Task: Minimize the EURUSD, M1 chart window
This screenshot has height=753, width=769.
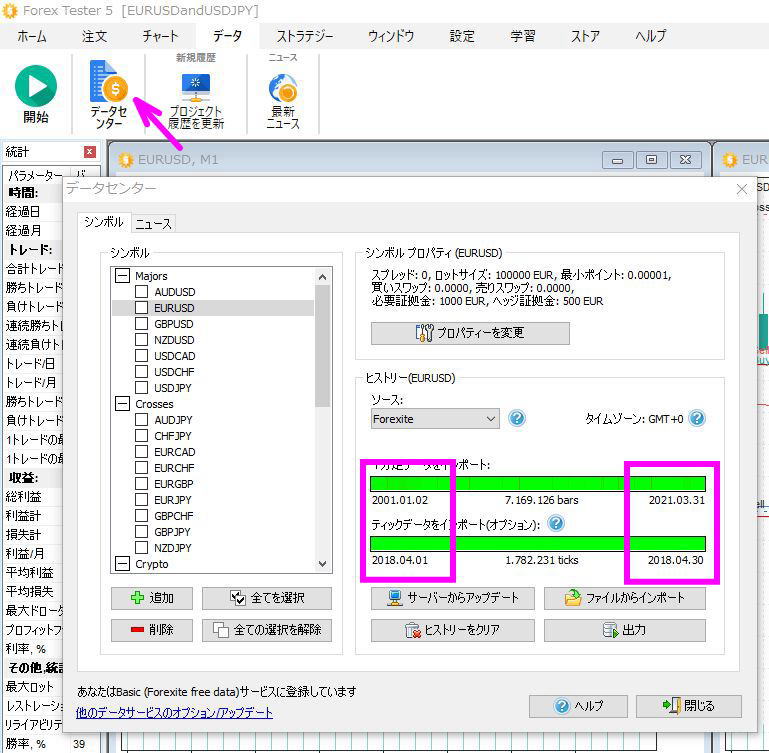Action: point(617,160)
